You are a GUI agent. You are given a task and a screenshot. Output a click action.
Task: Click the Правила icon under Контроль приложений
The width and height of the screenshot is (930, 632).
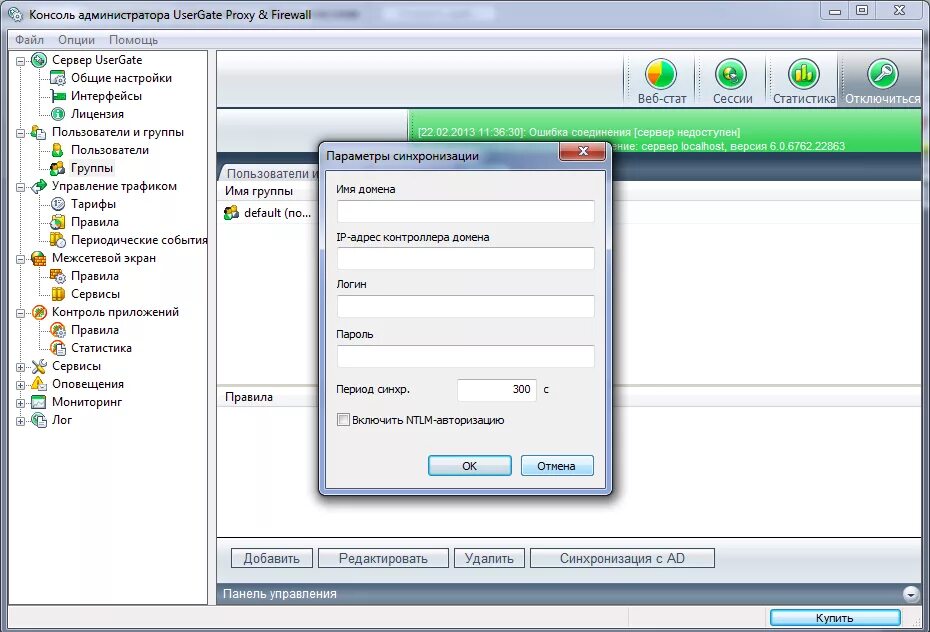click(58, 330)
